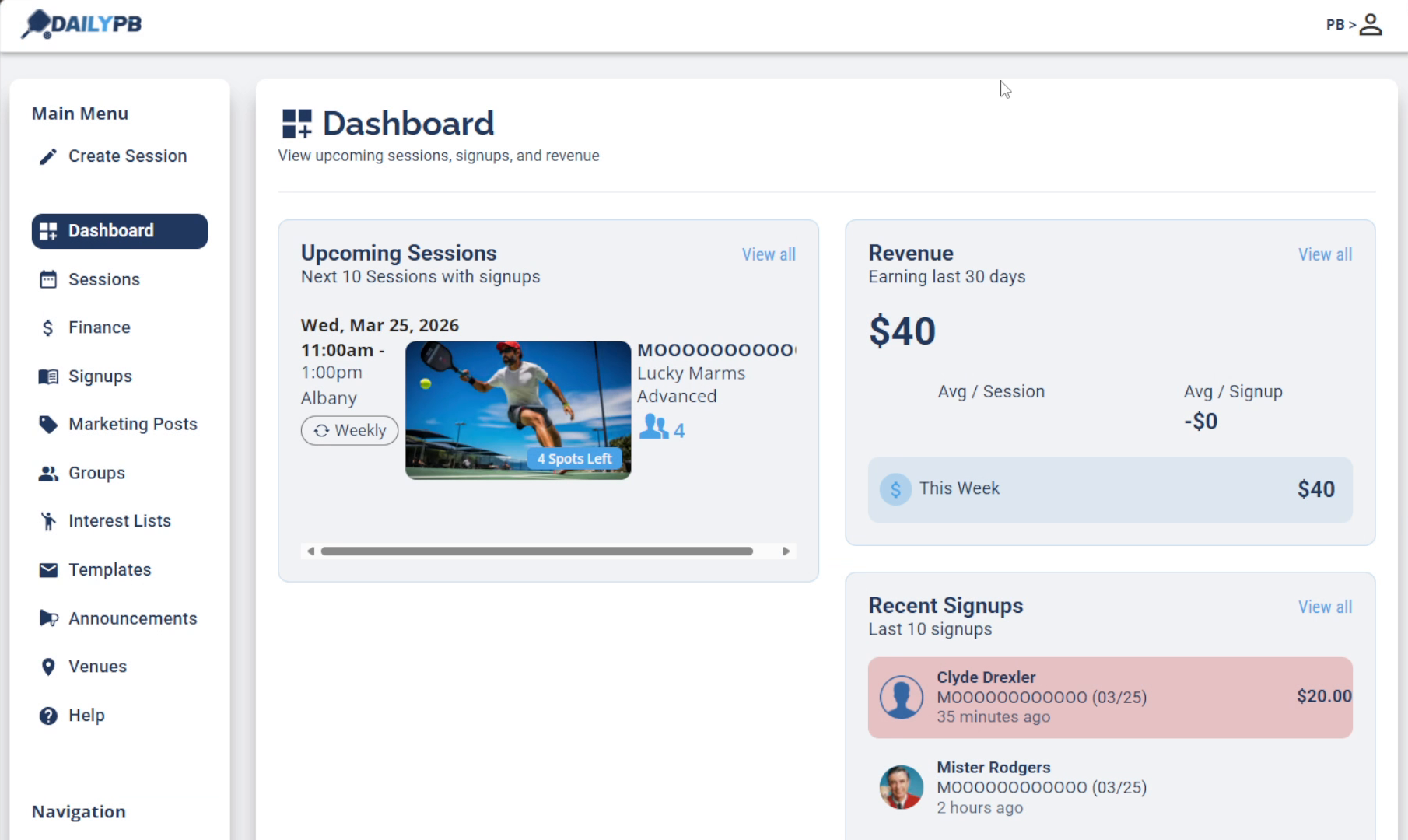This screenshot has width=1408, height=840.
Task: Click the Weekly recurrence badge
Action: [x=349, y=430]
